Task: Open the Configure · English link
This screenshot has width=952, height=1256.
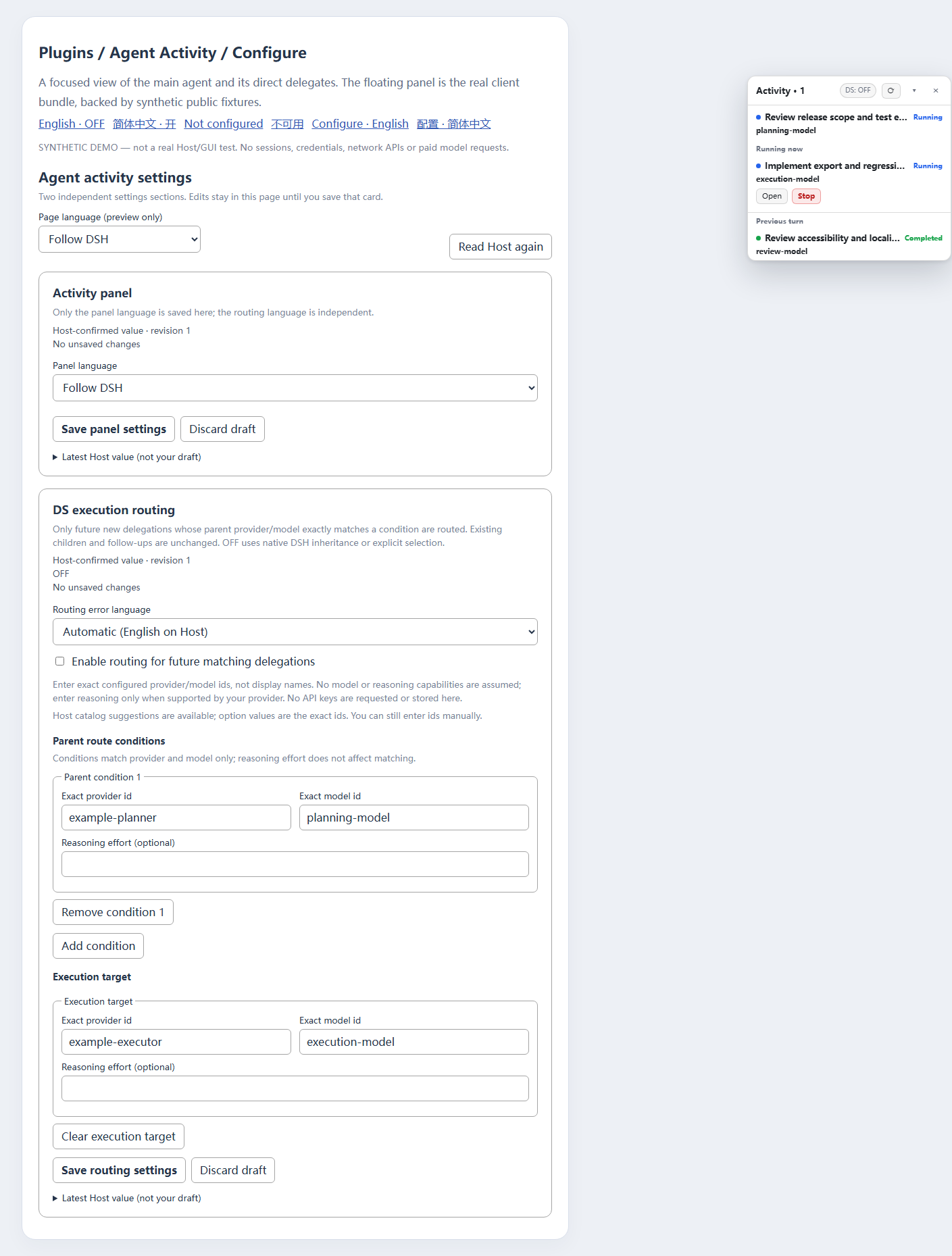Action: pos(360,124)
